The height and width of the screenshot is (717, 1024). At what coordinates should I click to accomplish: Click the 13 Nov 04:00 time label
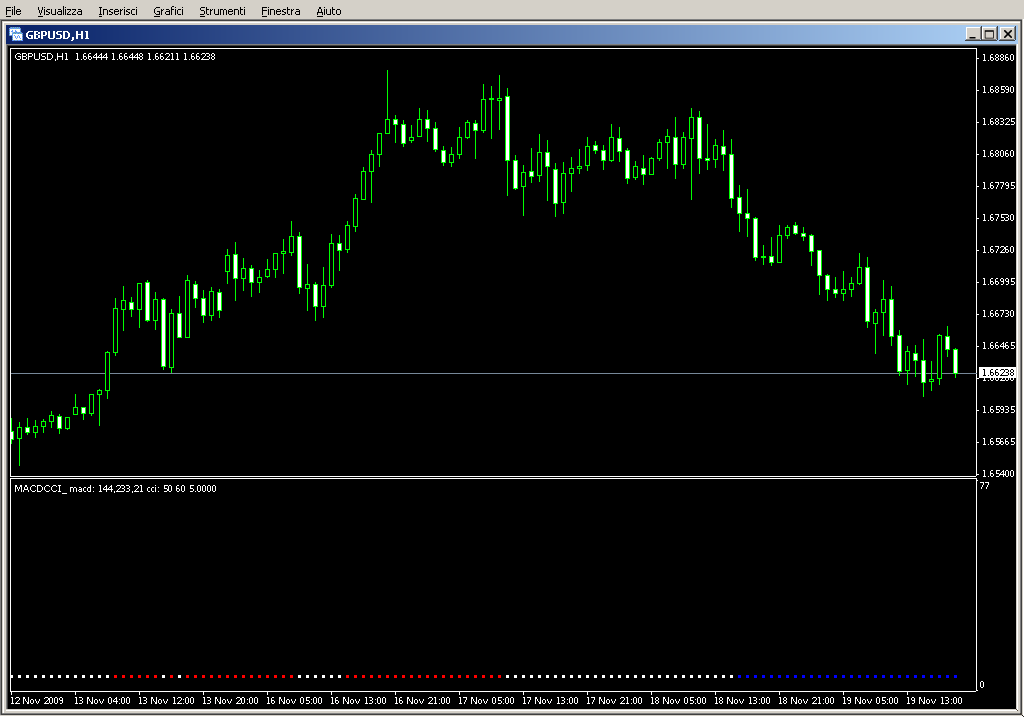(102, 701)
